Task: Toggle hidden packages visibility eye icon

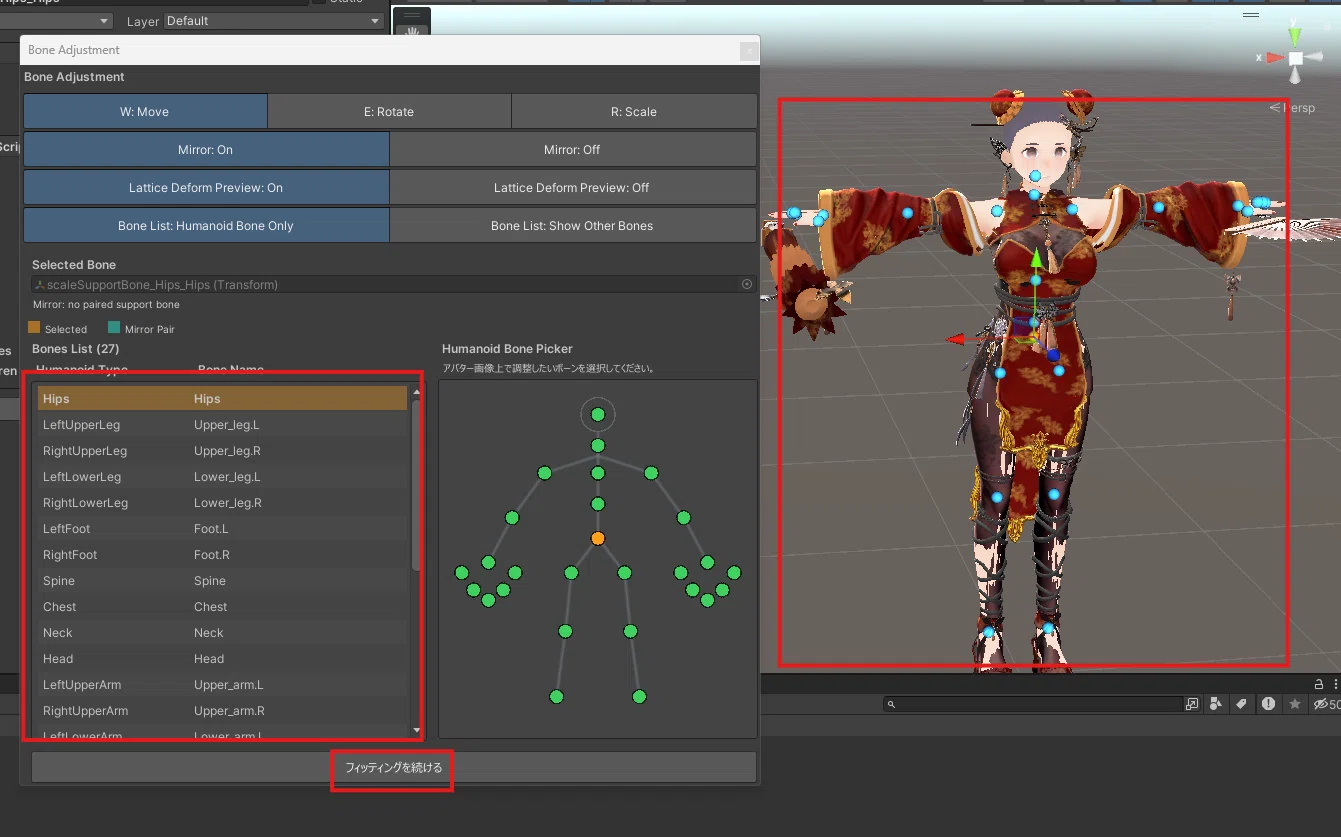Action: (1320, 704)
